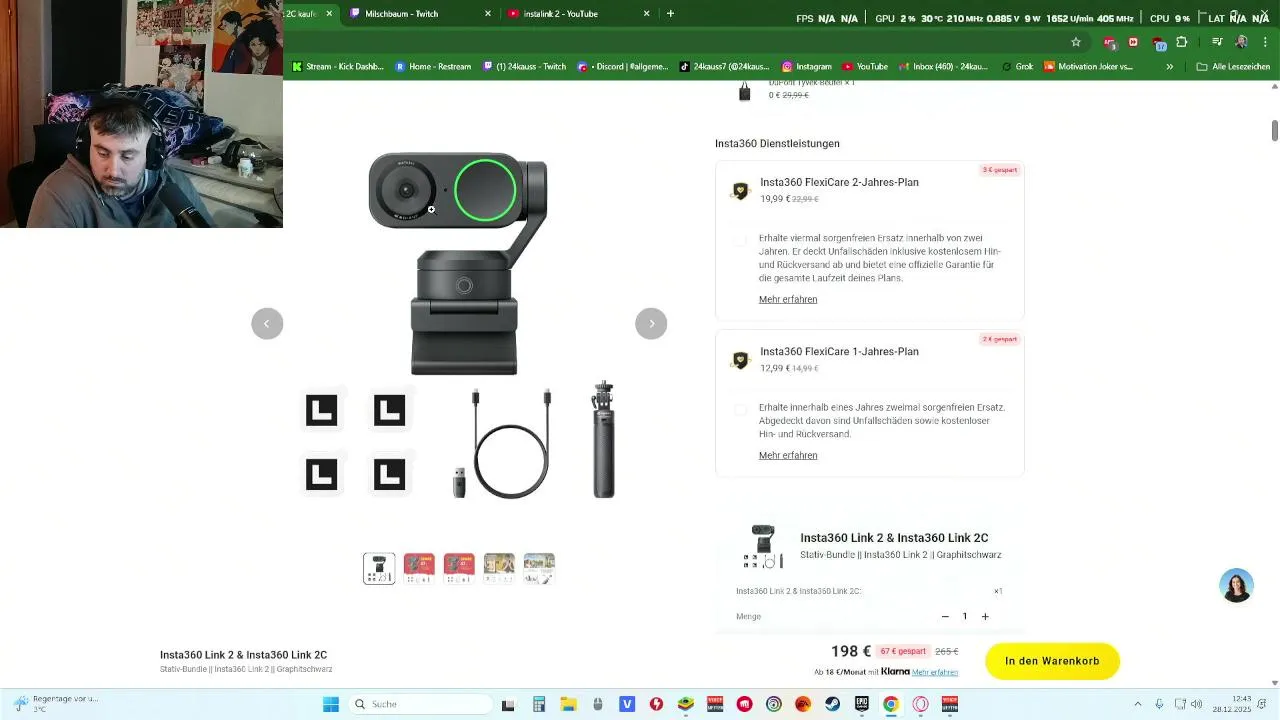Click the Klarna Mehr erfahren link
The width and height of the screenshot is (1280, 720).
pos(935,672)
